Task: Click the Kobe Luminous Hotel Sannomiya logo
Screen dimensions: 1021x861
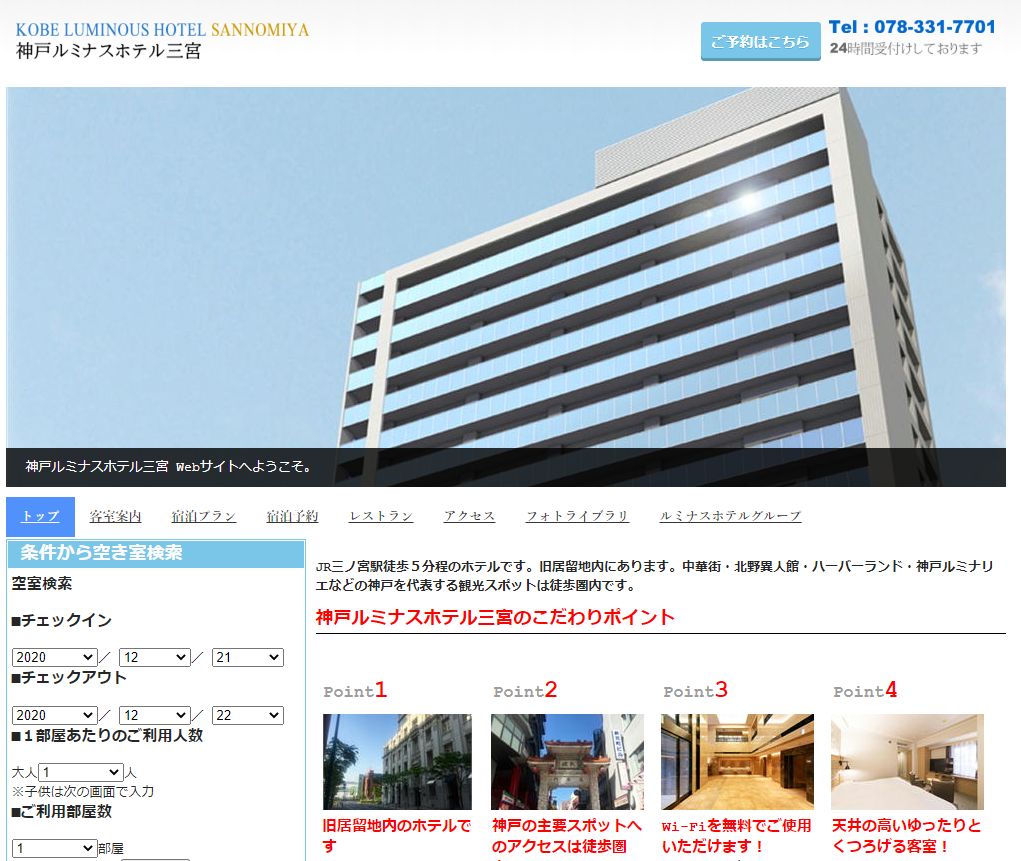Action: pyautogui.click(x=161, y=40)
